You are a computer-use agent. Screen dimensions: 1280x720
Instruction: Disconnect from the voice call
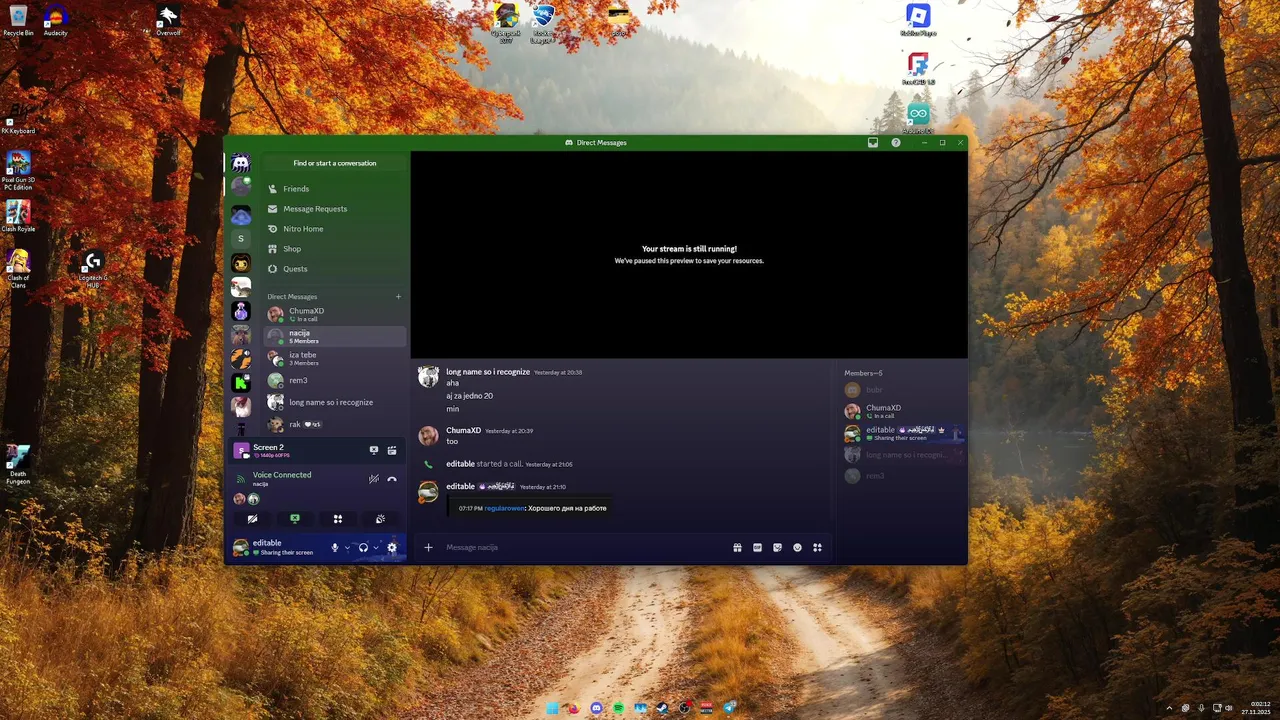point(392,479)
